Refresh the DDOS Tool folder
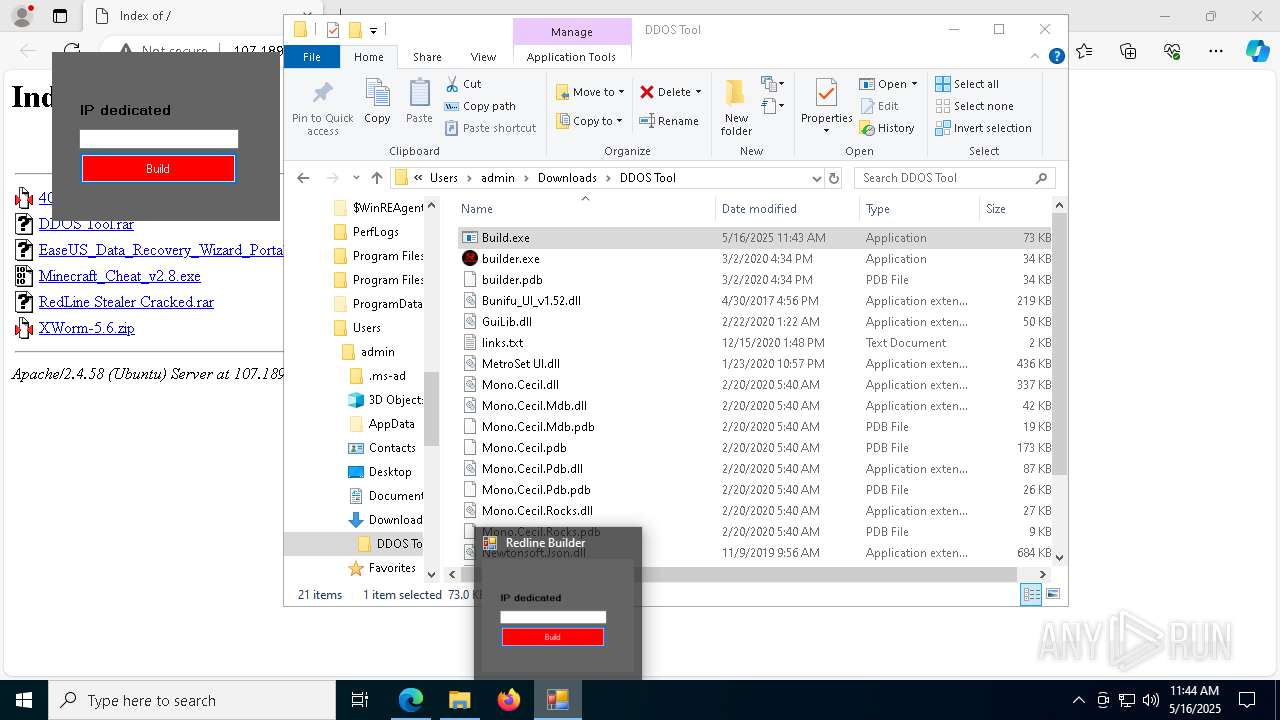 click(x=834, y=178)
